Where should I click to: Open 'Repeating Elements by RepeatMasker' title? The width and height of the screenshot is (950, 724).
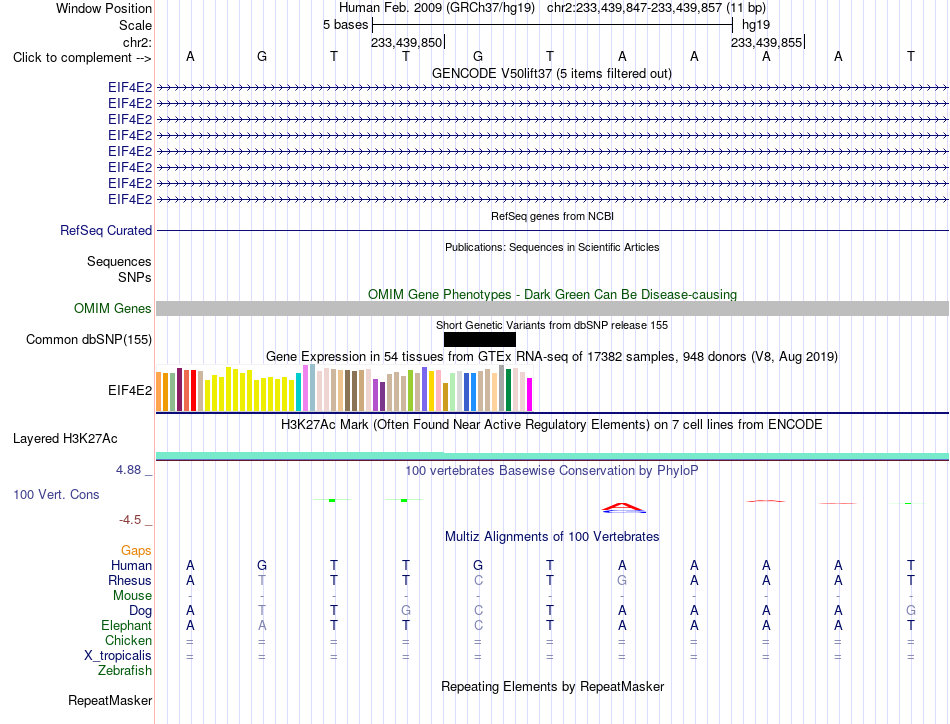[x=552, y=686]
